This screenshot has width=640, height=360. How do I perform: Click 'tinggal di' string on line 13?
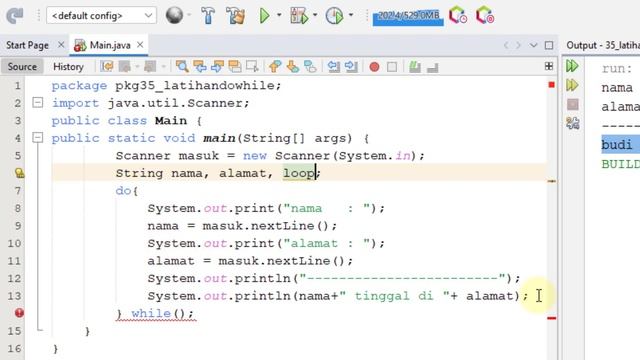[394, 296]
